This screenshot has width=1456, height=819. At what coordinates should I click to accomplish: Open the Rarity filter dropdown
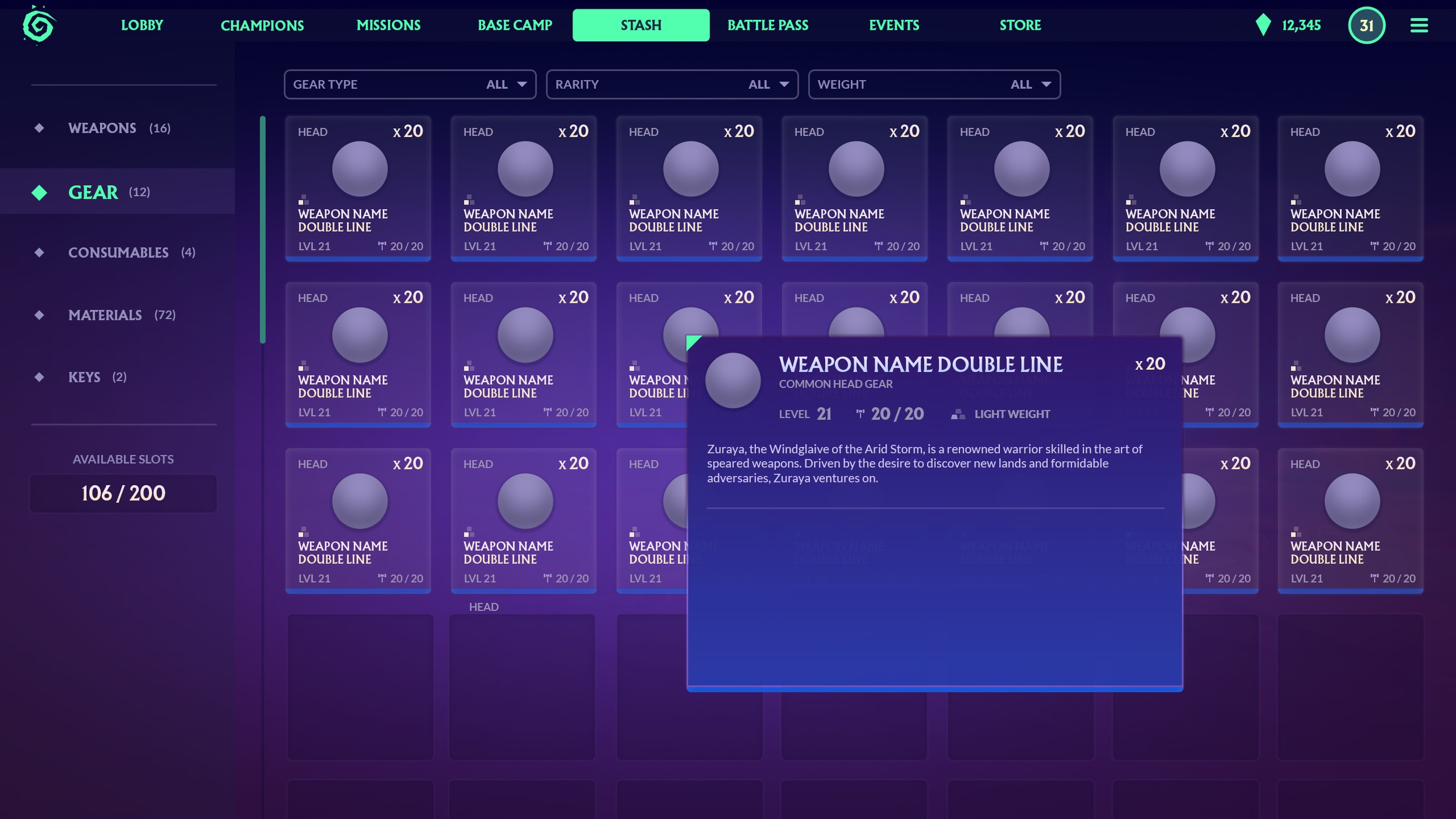pos(672,84)
